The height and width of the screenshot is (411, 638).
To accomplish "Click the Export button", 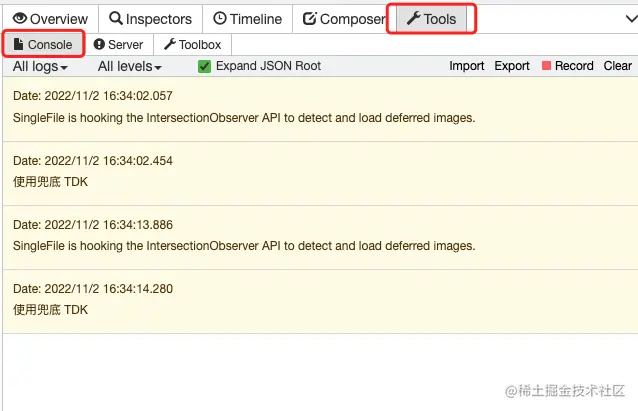I will (x=511, y=66).
